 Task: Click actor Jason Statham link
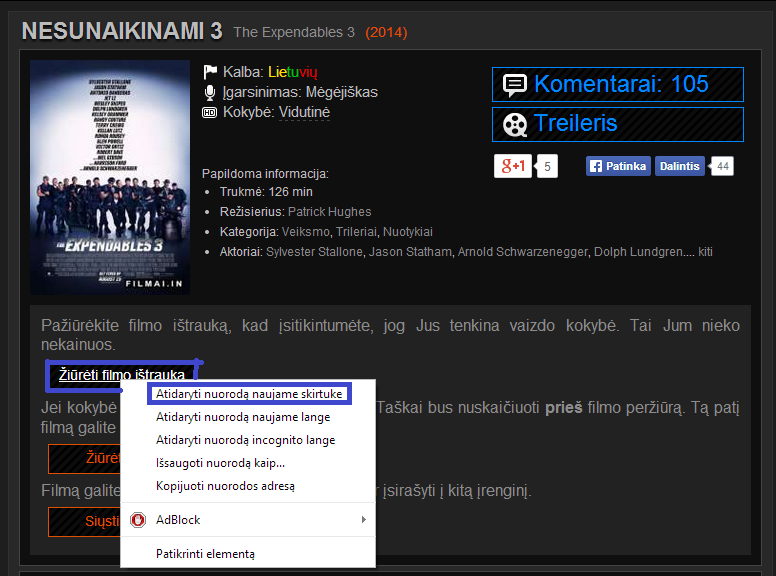point(410,252)
